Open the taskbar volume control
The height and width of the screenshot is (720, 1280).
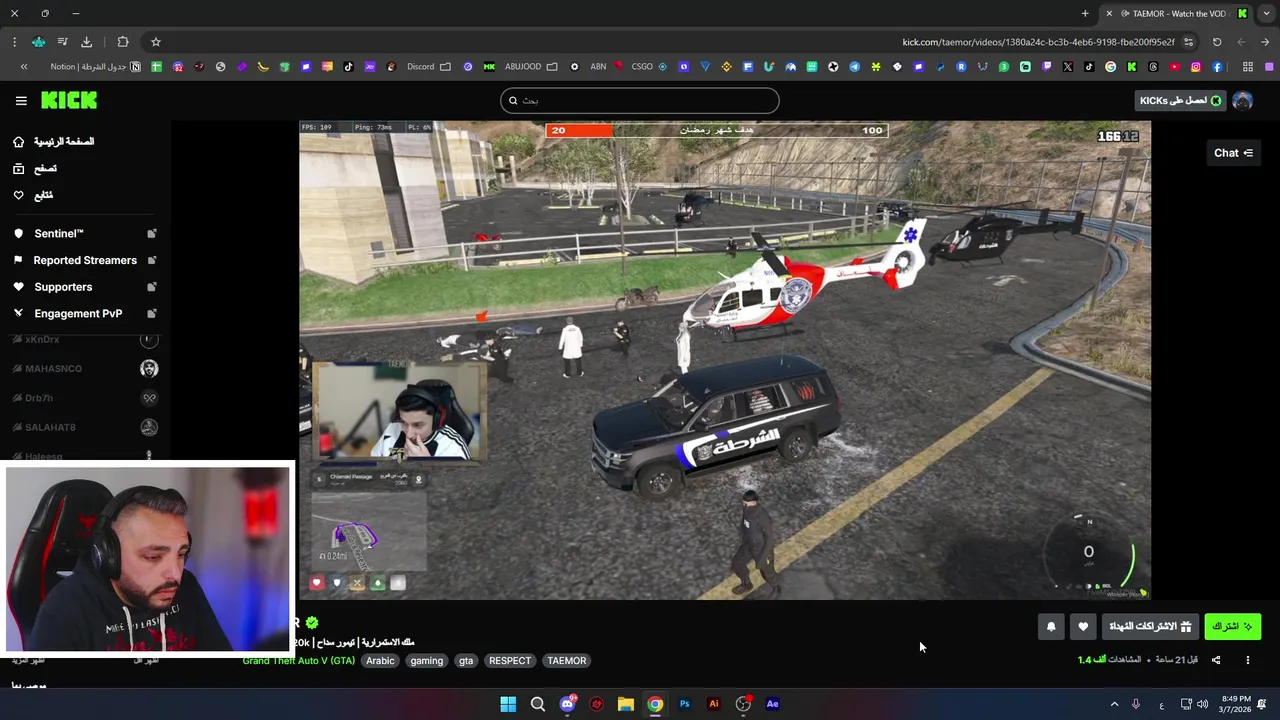[x=1202, y=704]
